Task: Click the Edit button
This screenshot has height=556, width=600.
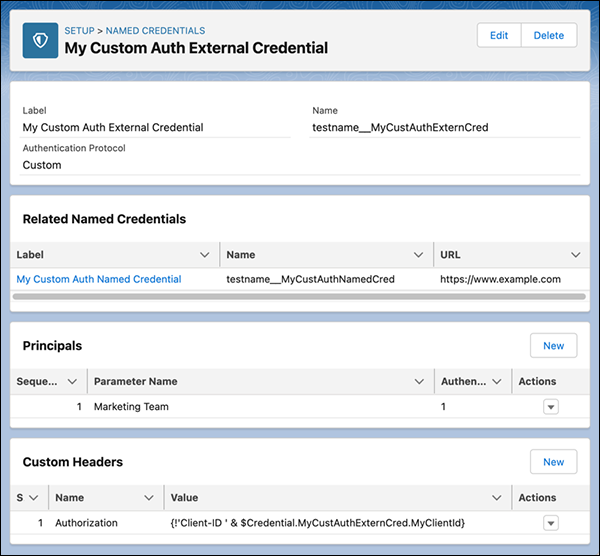Action: (x=499, y=35)
